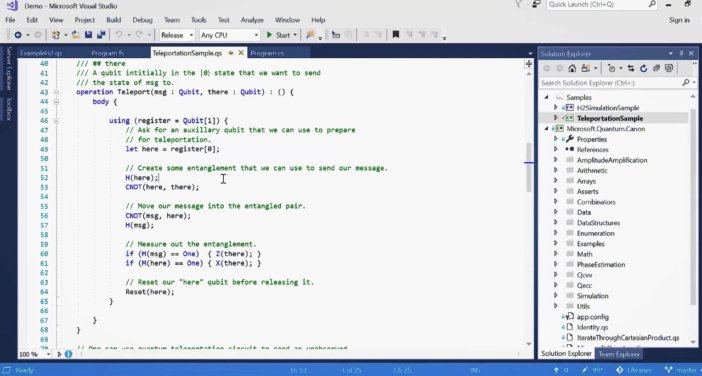Click the Save All toolbar icon
The height and width of the screenshot is (376, 702).
point(101,35)
